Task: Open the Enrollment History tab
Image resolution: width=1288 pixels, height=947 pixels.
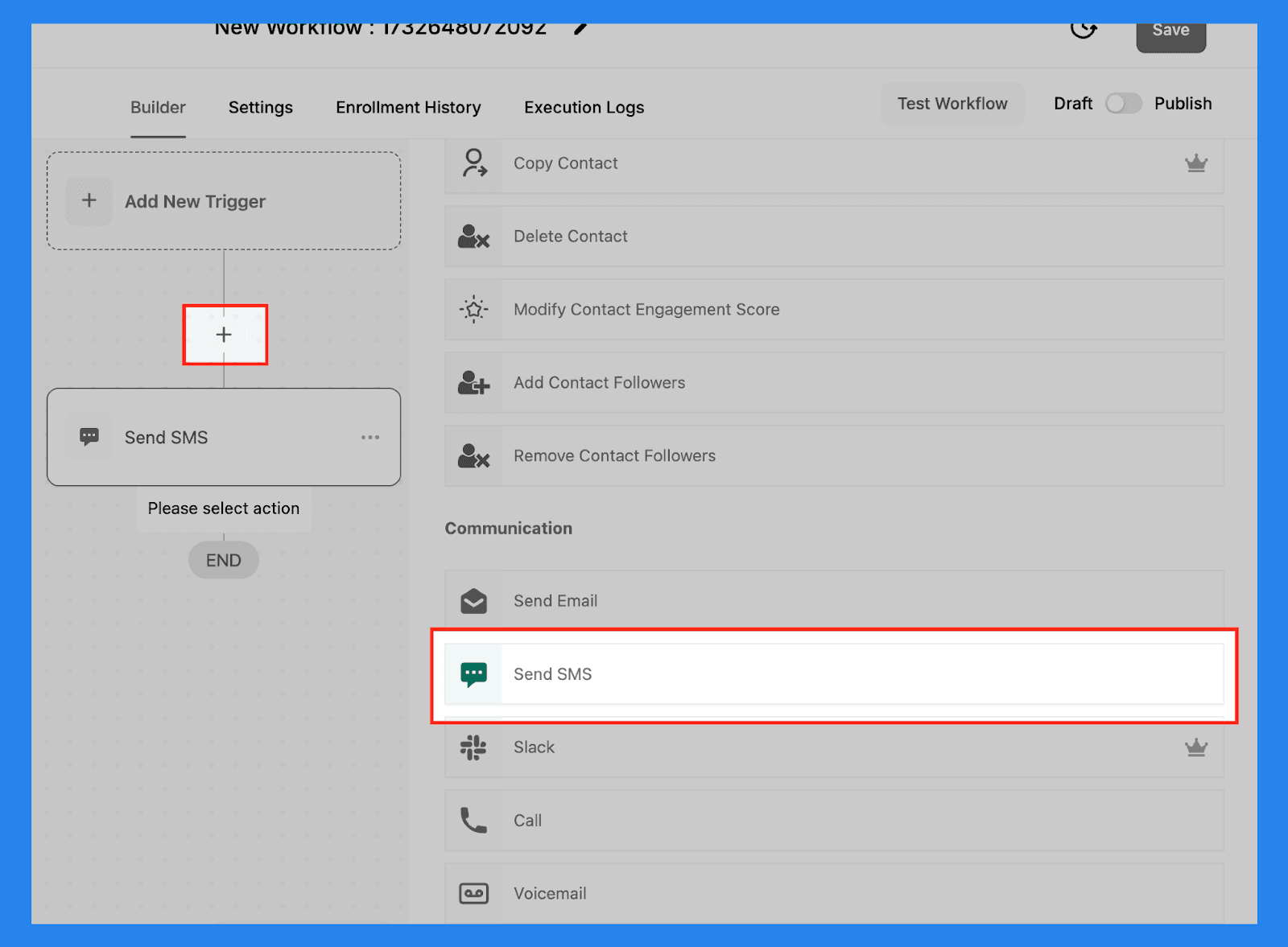Action: coord(408,108)
